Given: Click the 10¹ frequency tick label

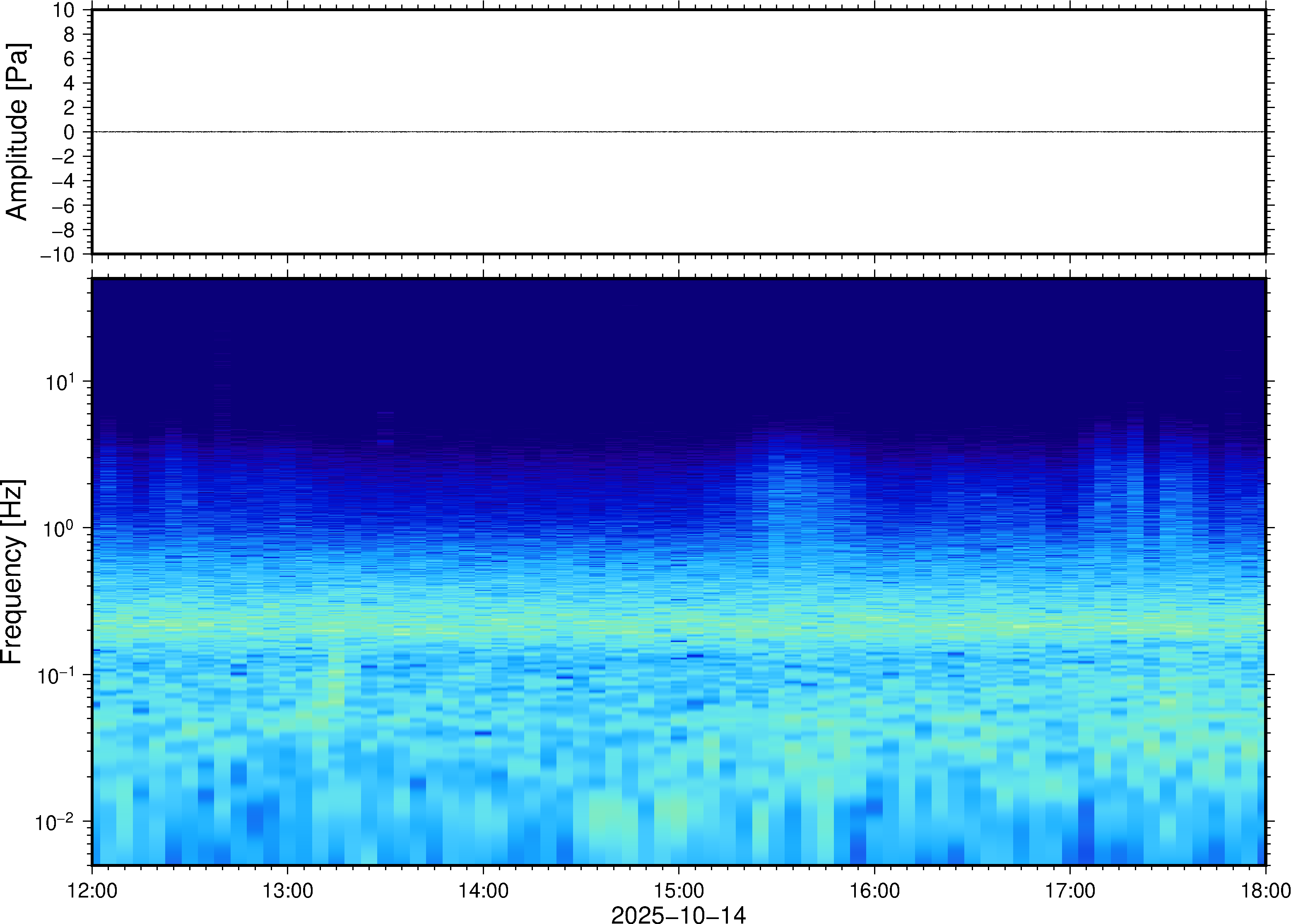Looking at the screenshot, I should click(60, 382).
